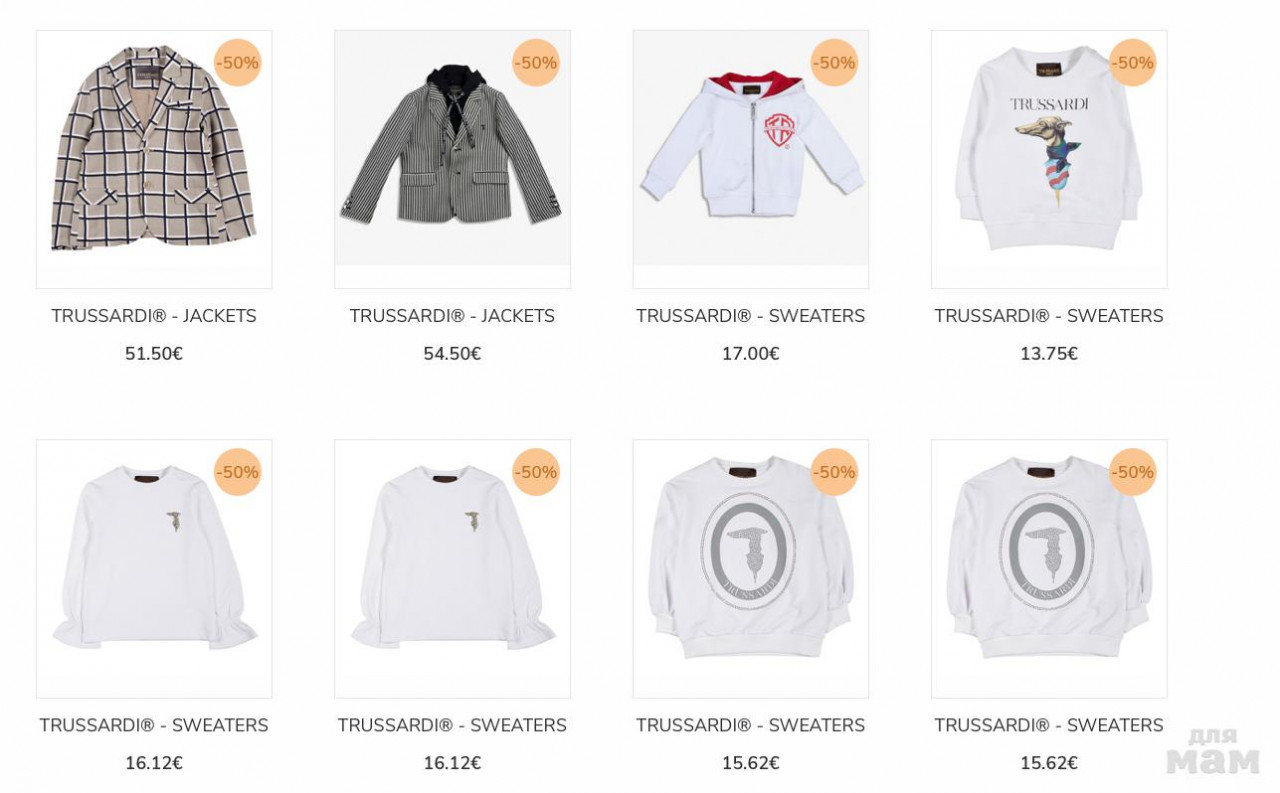The height and width of the screenshot is (793, 1280).
Task: Open the beige checked jacket thumbnail
Action: (154, 159)
